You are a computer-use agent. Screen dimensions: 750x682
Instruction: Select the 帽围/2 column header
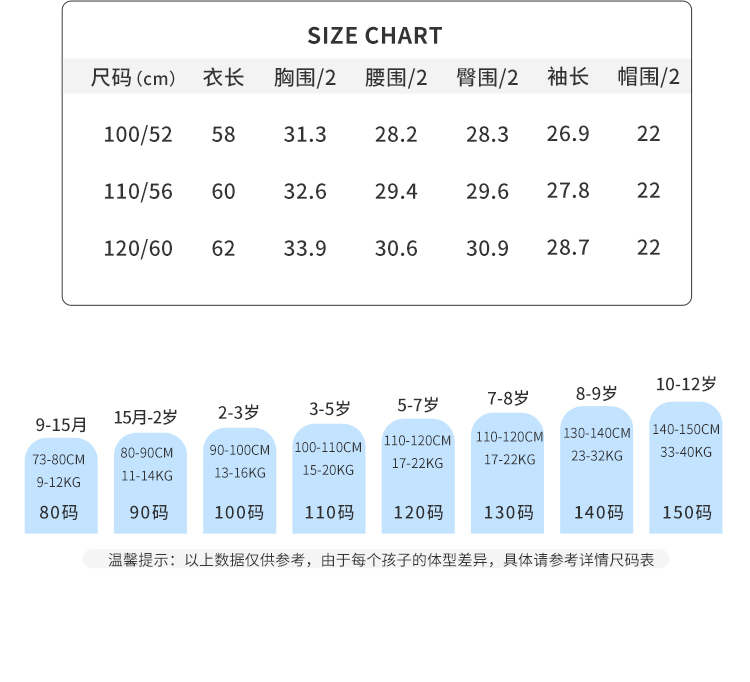pyautogui.click(x=649, y=77)
